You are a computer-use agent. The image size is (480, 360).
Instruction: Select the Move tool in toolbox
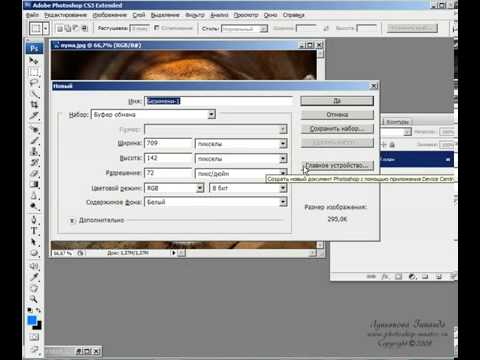34,61
